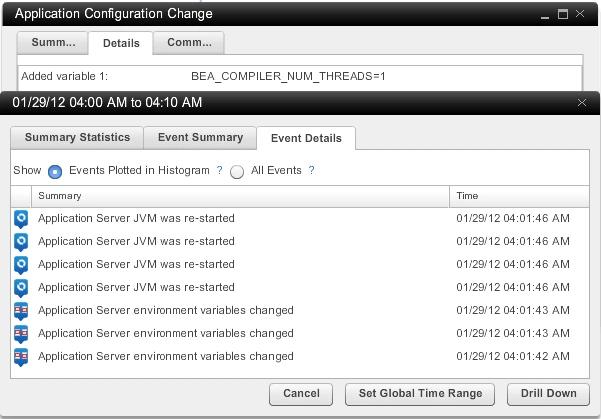Click the second JVM re-started event icon
This screenshot has height=419, width=601.
click(21, 241)
